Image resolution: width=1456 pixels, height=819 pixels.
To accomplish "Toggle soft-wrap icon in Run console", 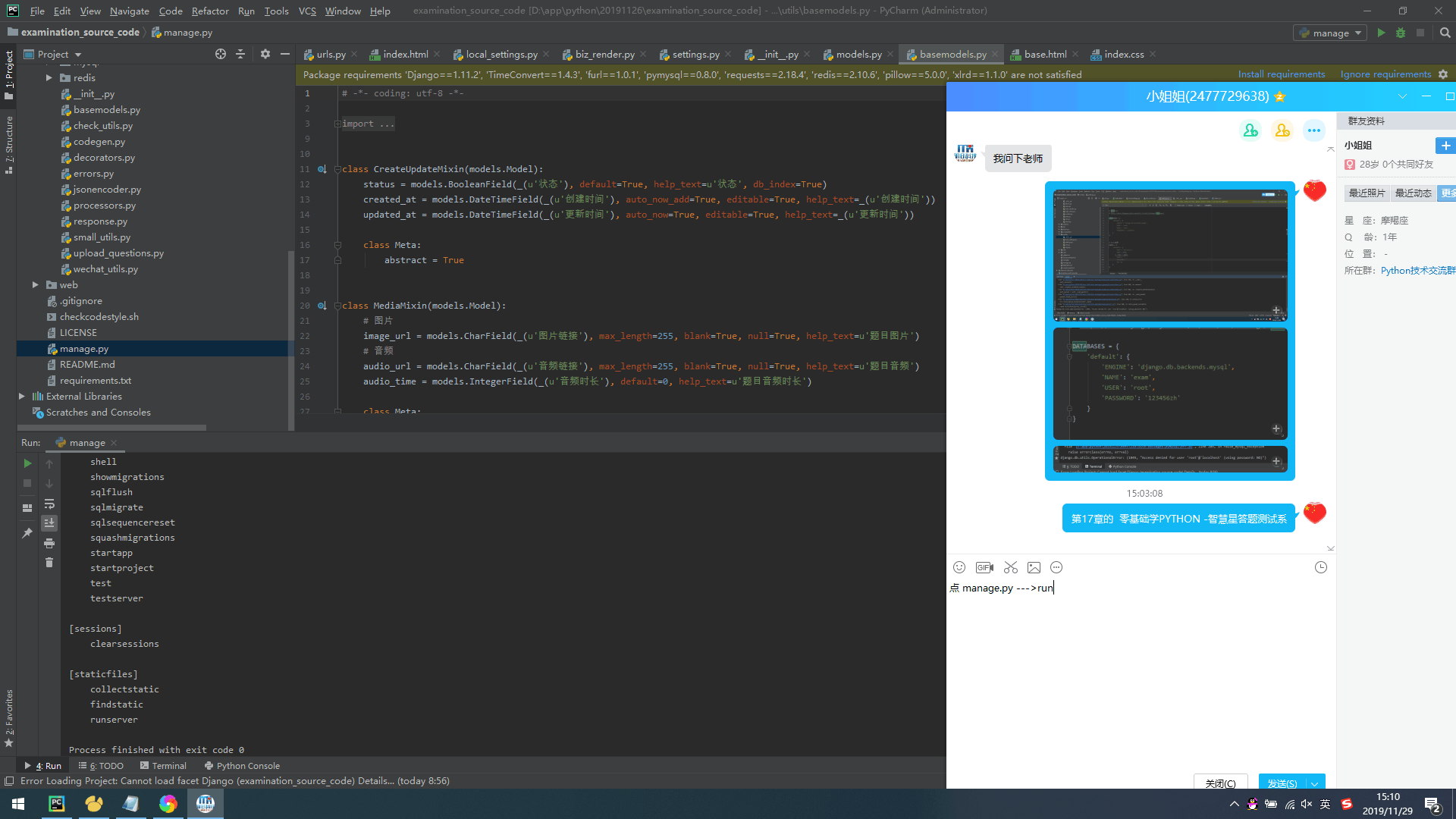I will [x=49, y=504].
